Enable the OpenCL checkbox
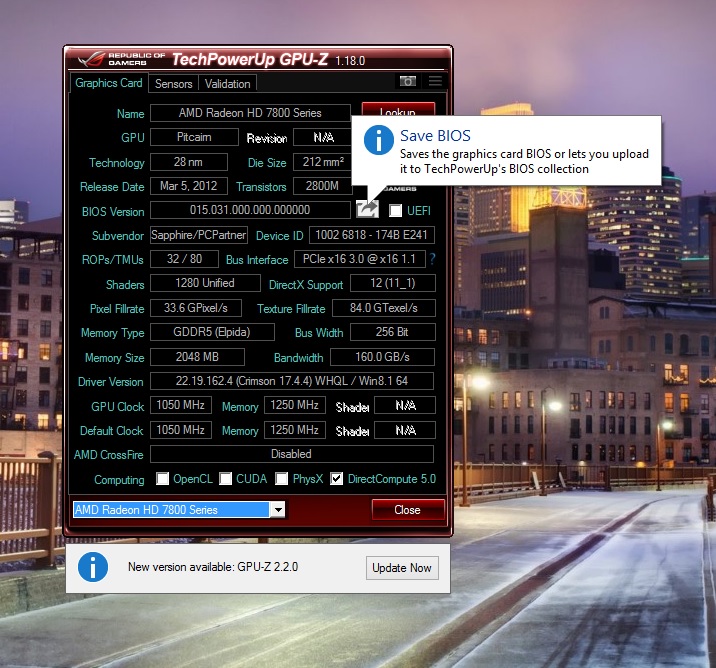The image size is (716, 668). pyautogui.click(x=162, y=479)
